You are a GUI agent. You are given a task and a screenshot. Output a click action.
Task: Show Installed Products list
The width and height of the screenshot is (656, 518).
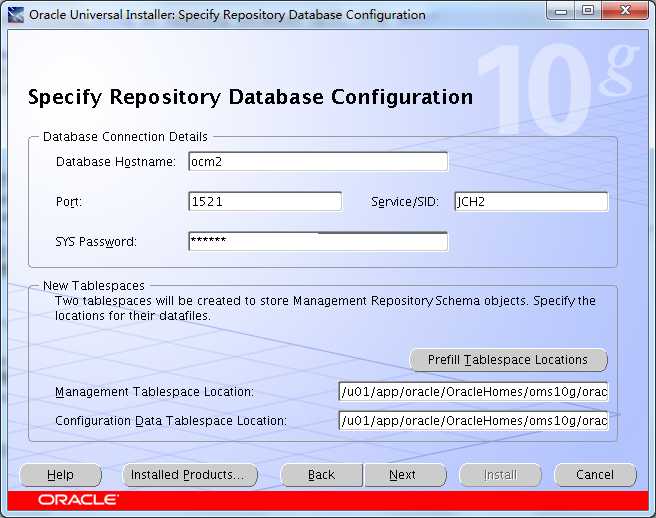(190, 475)
